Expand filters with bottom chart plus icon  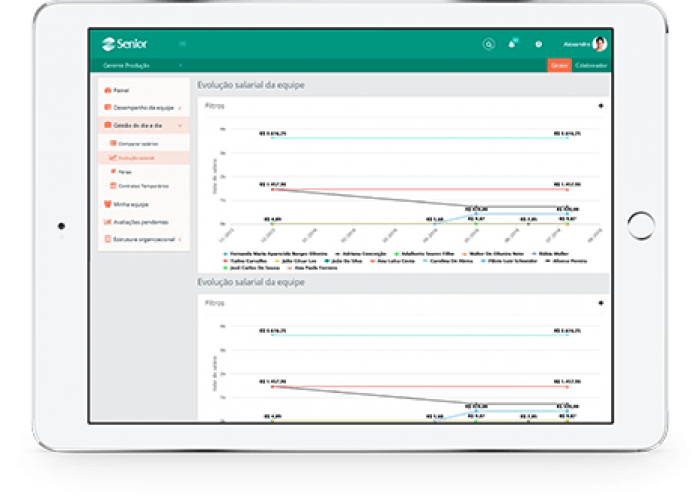[600, 302]
